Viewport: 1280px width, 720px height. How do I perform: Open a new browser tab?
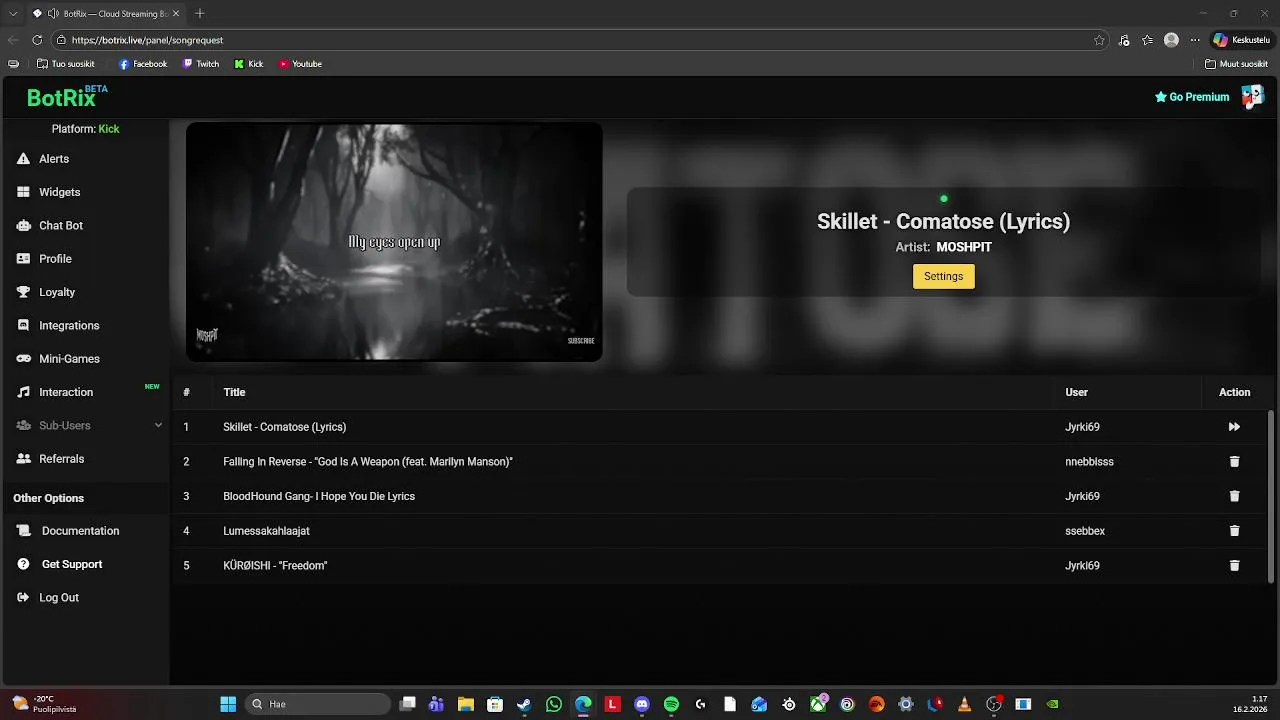pyautogui.click(x=199, y=13)
